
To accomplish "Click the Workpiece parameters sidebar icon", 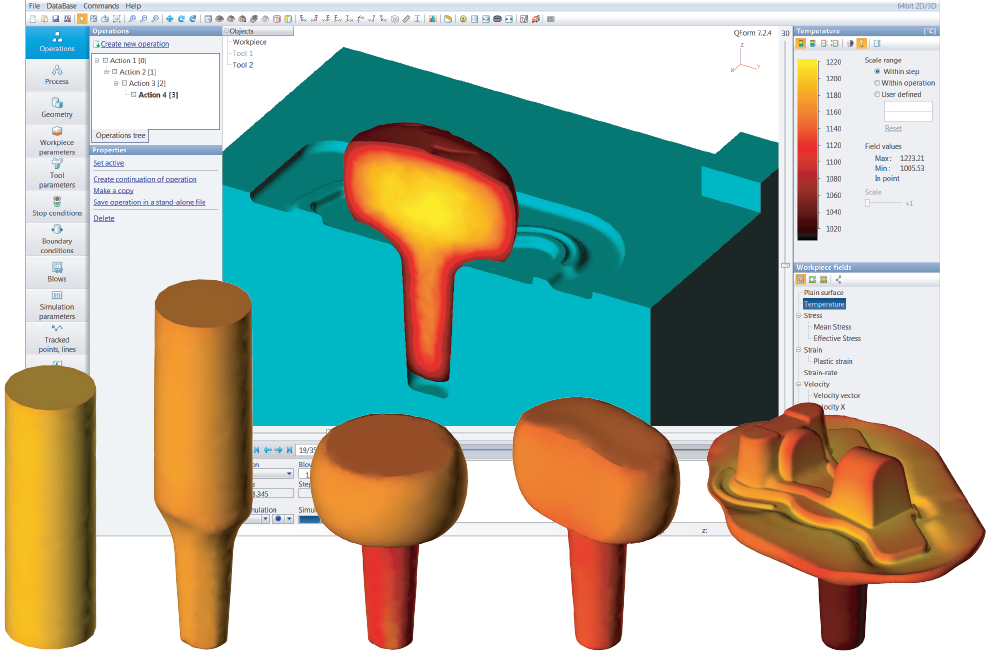I will [x=57, y=140].
